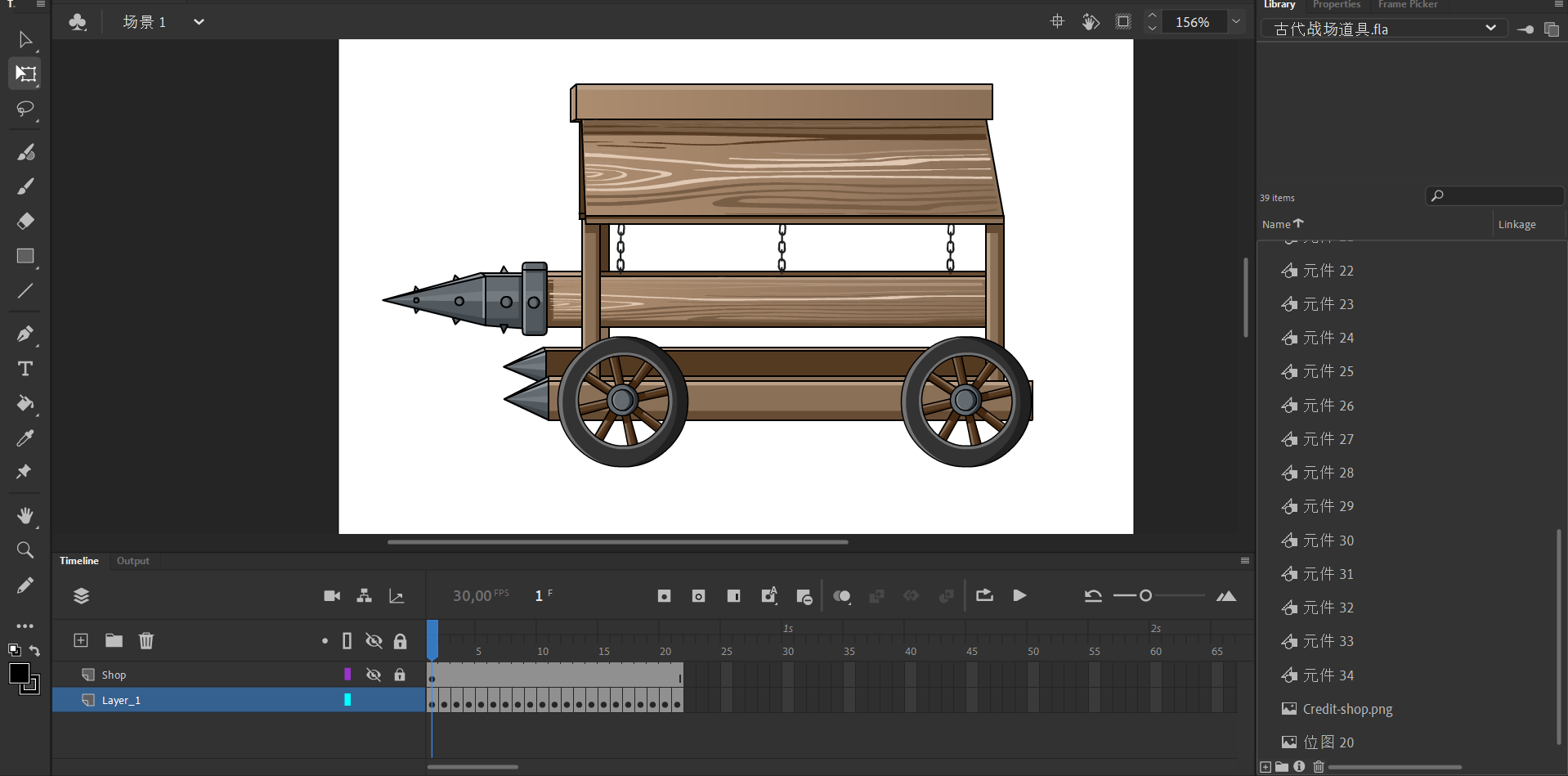Activate the Paint Bucket tool
The height and width of the screenshot is (776, 1568).
pyautogui.click(x=25, y=403)
